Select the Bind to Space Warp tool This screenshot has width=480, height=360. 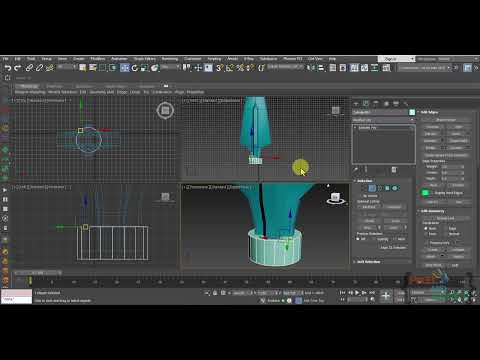pos(50,68)
